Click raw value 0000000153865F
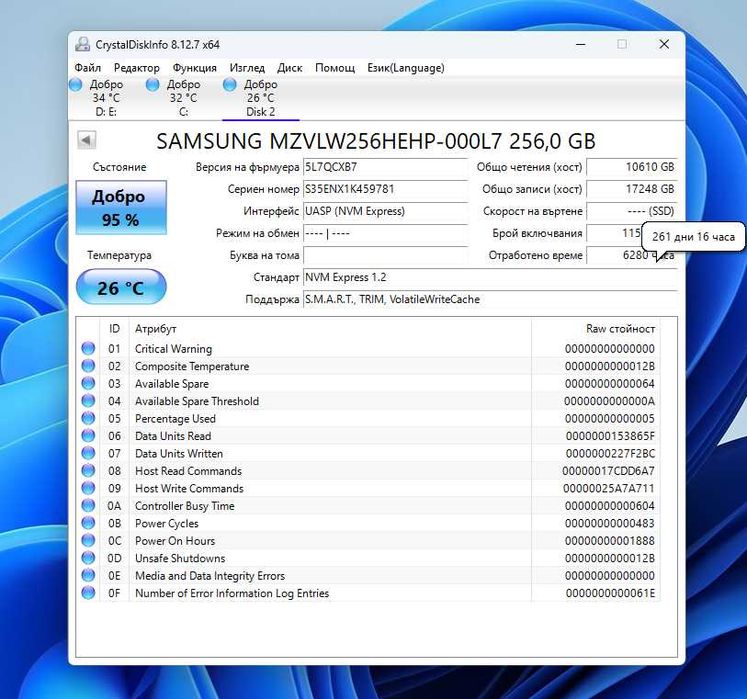The height and width of the screenshot is (699, 747). [610, 436]
